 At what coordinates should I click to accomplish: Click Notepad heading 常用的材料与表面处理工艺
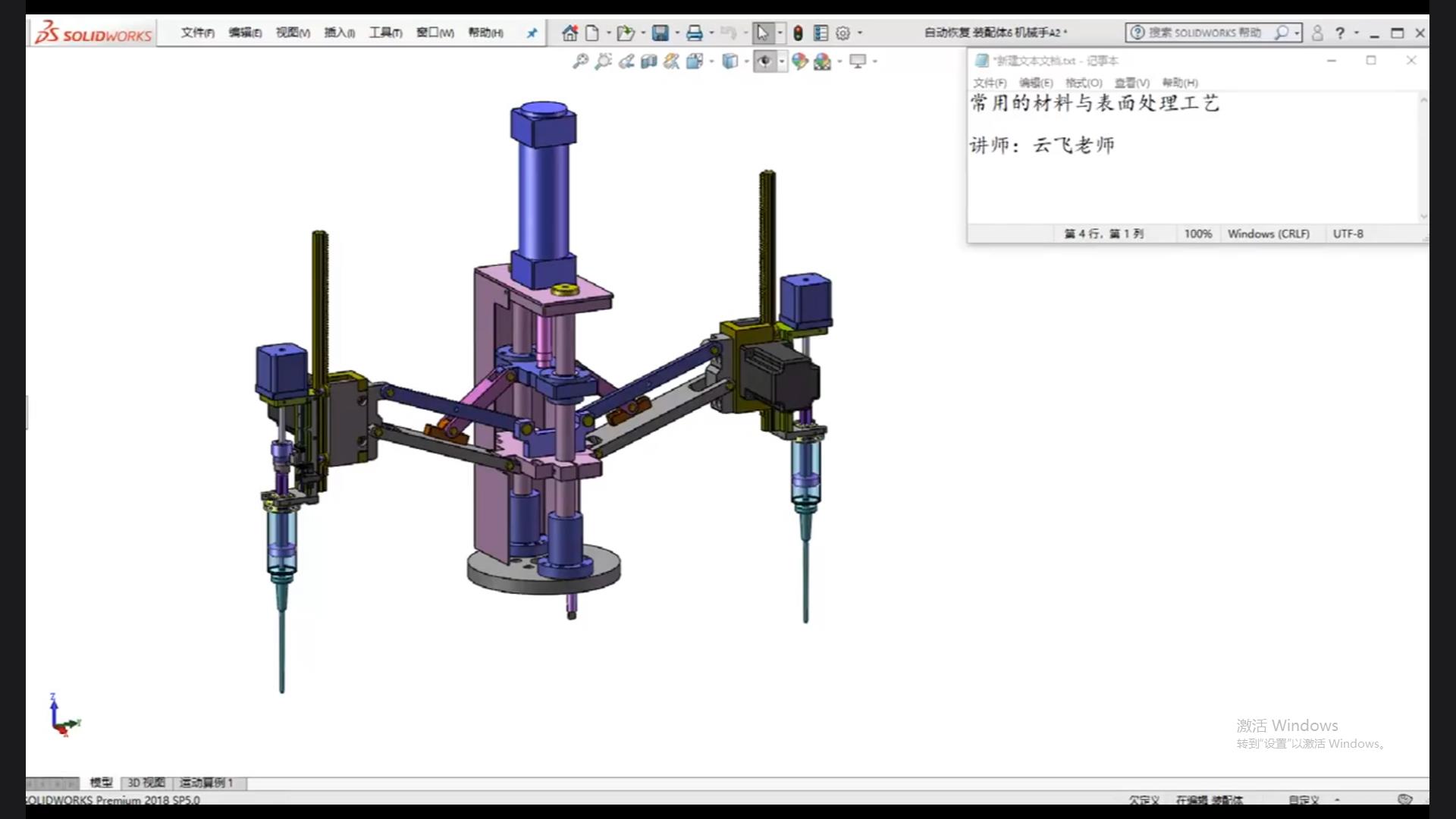[x=1094, y=103]
